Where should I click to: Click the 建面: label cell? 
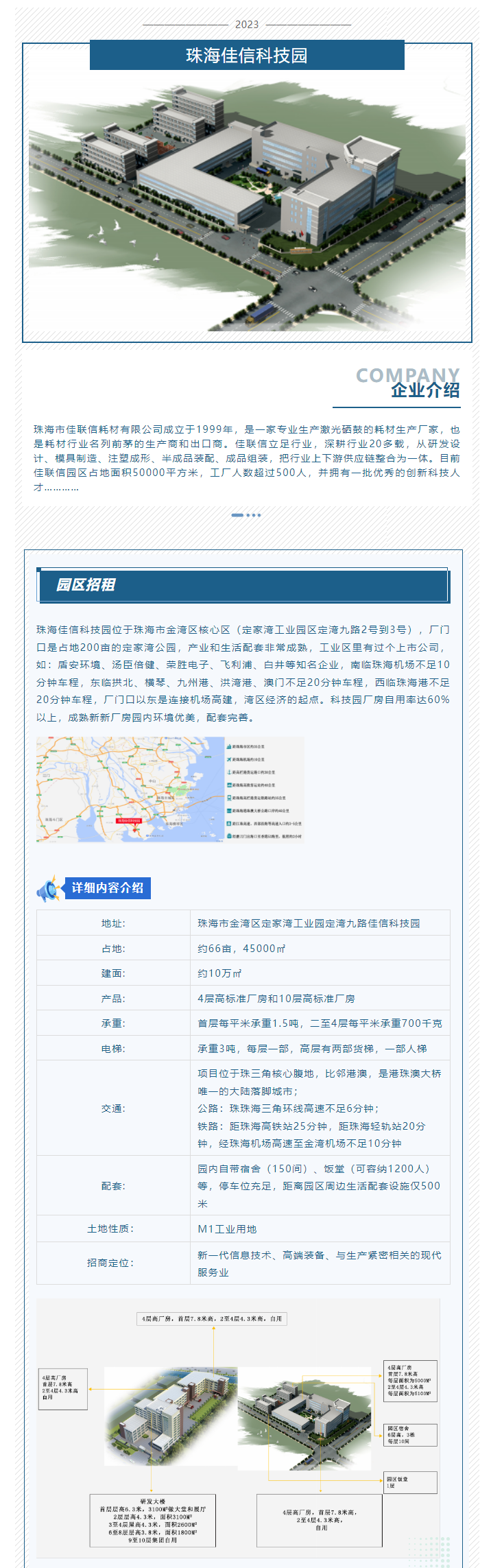click(113, 973)
